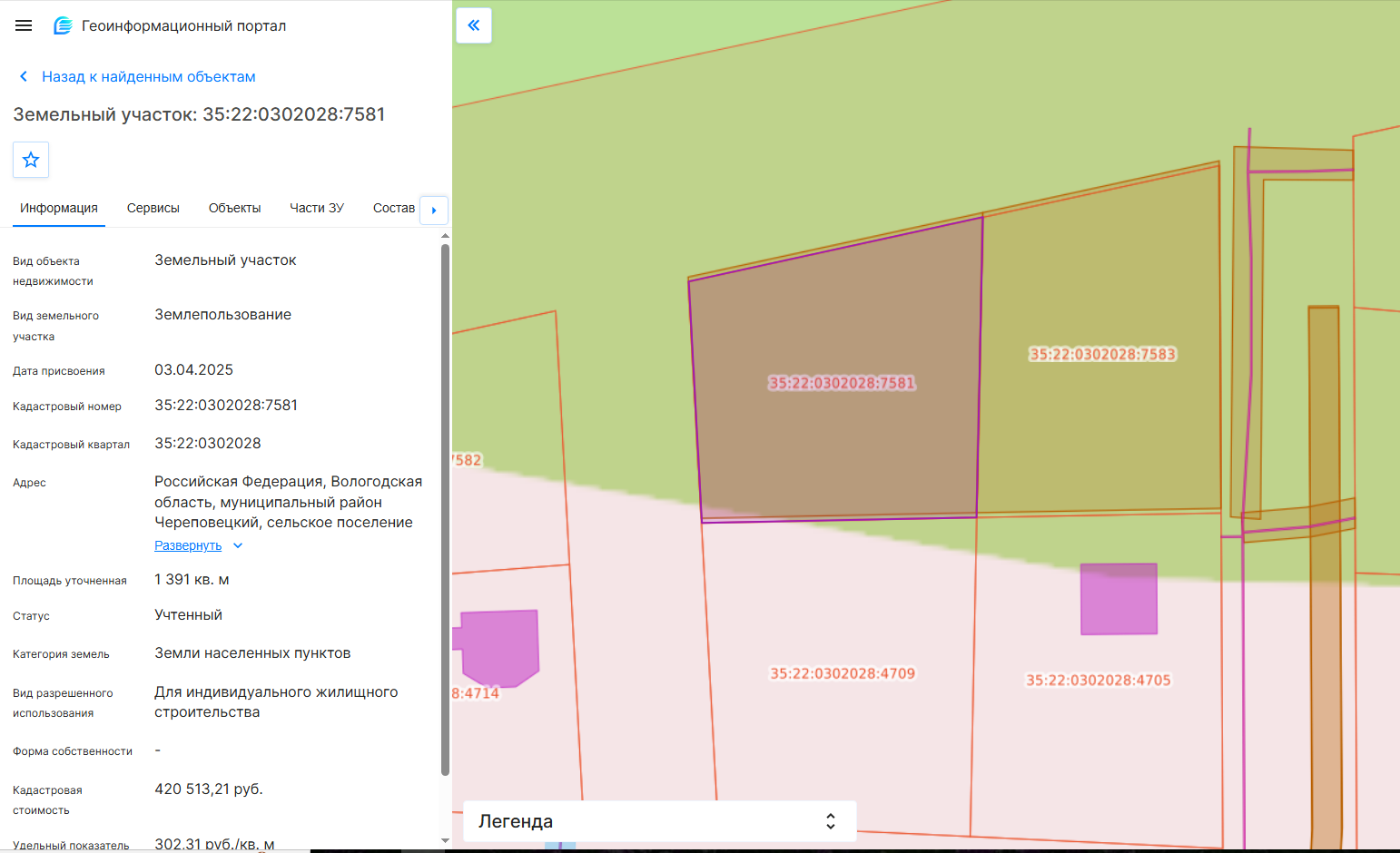This screenshot has width=1400, height=853.
Task: Add parcel to favorites with star icon
Action: point(31,160)
